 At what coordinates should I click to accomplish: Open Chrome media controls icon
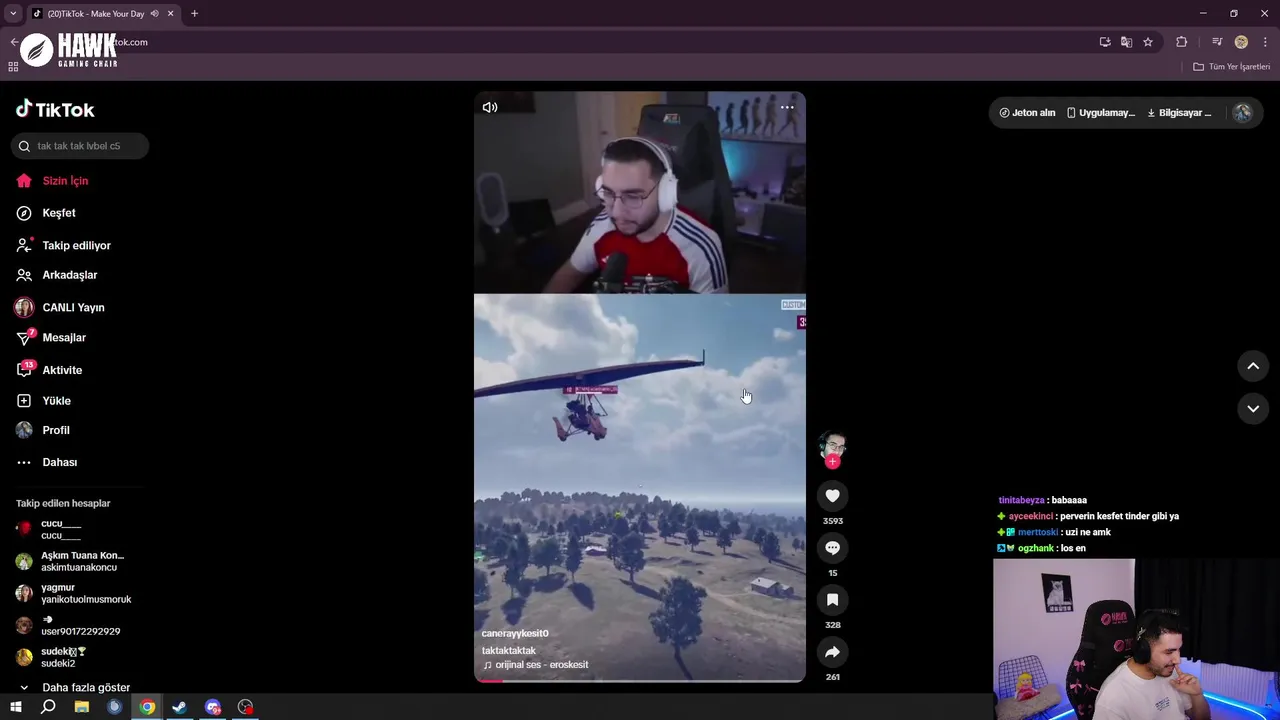1217,42
